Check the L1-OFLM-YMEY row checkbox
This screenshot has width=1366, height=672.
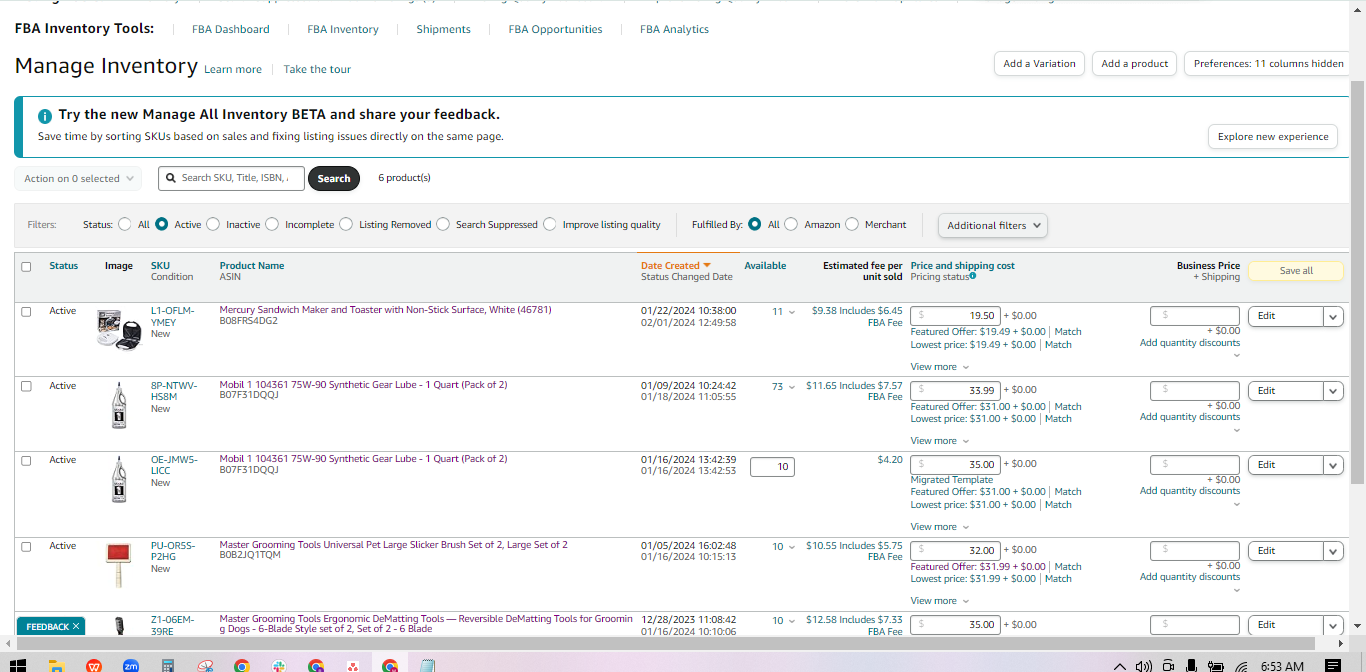[x=26, y=311]
